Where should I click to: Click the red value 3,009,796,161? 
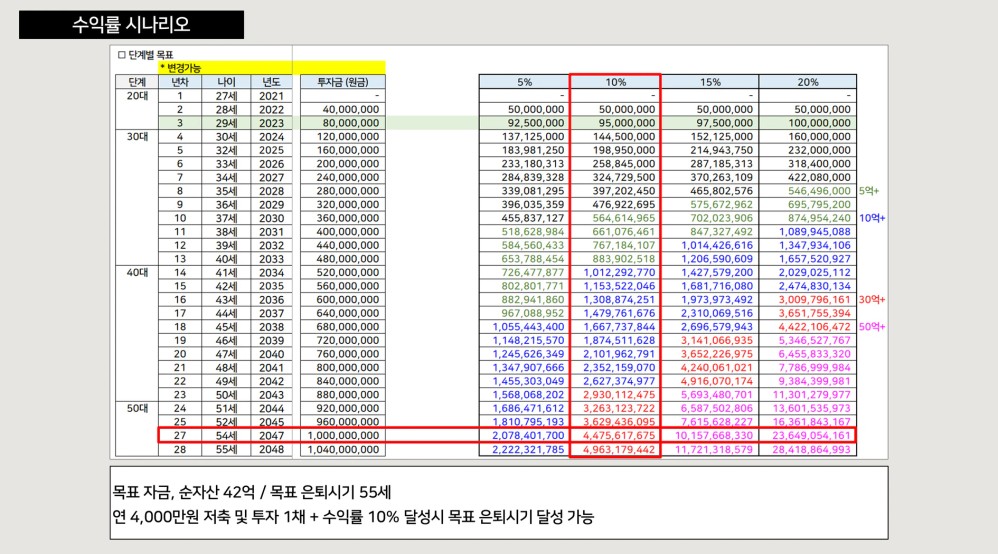click(x=815, y=300)
